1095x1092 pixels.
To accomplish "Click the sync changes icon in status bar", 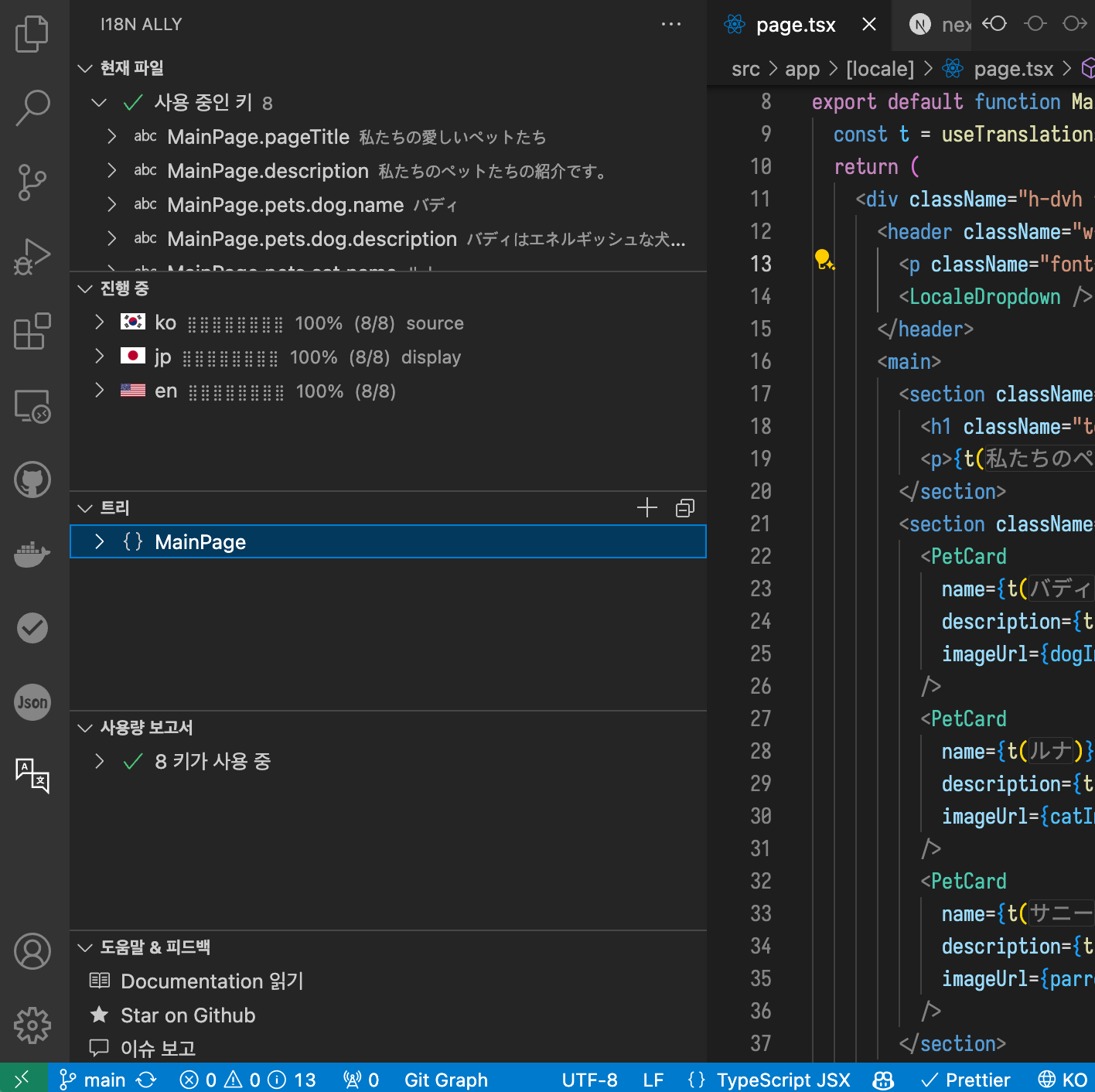I will point(146,1080).
